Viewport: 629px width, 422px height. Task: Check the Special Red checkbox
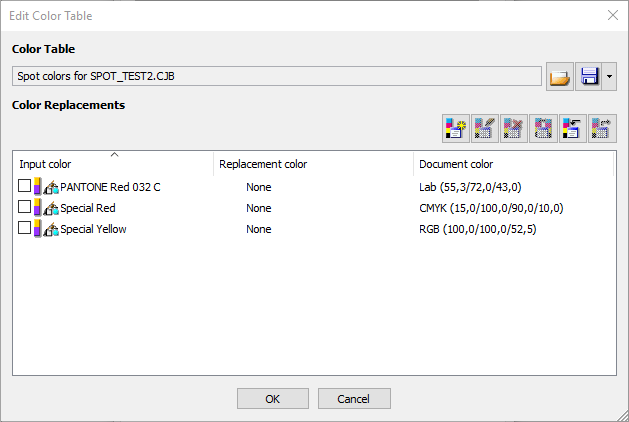tap(24, 207)
